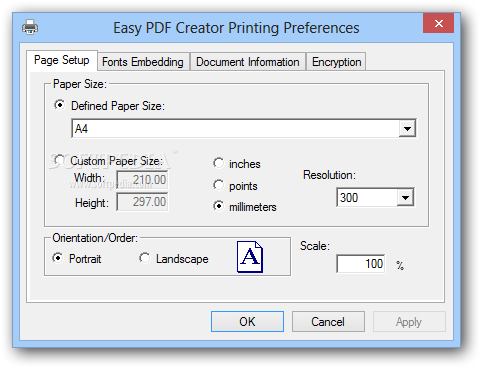Open the Fonts Embedding tab
481x368 pixels.
143,62
